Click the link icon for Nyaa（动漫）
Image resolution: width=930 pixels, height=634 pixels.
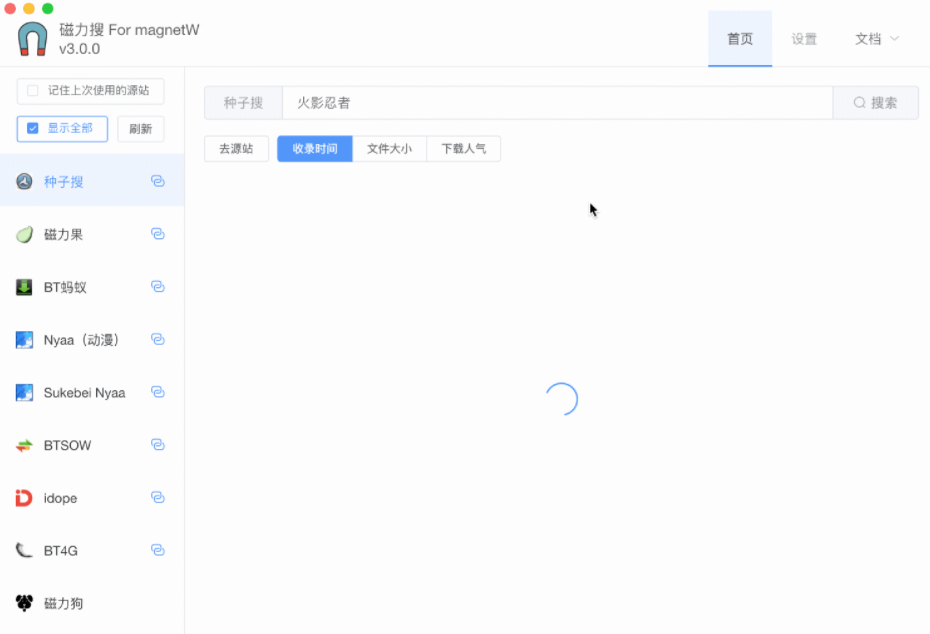(157, 340)
